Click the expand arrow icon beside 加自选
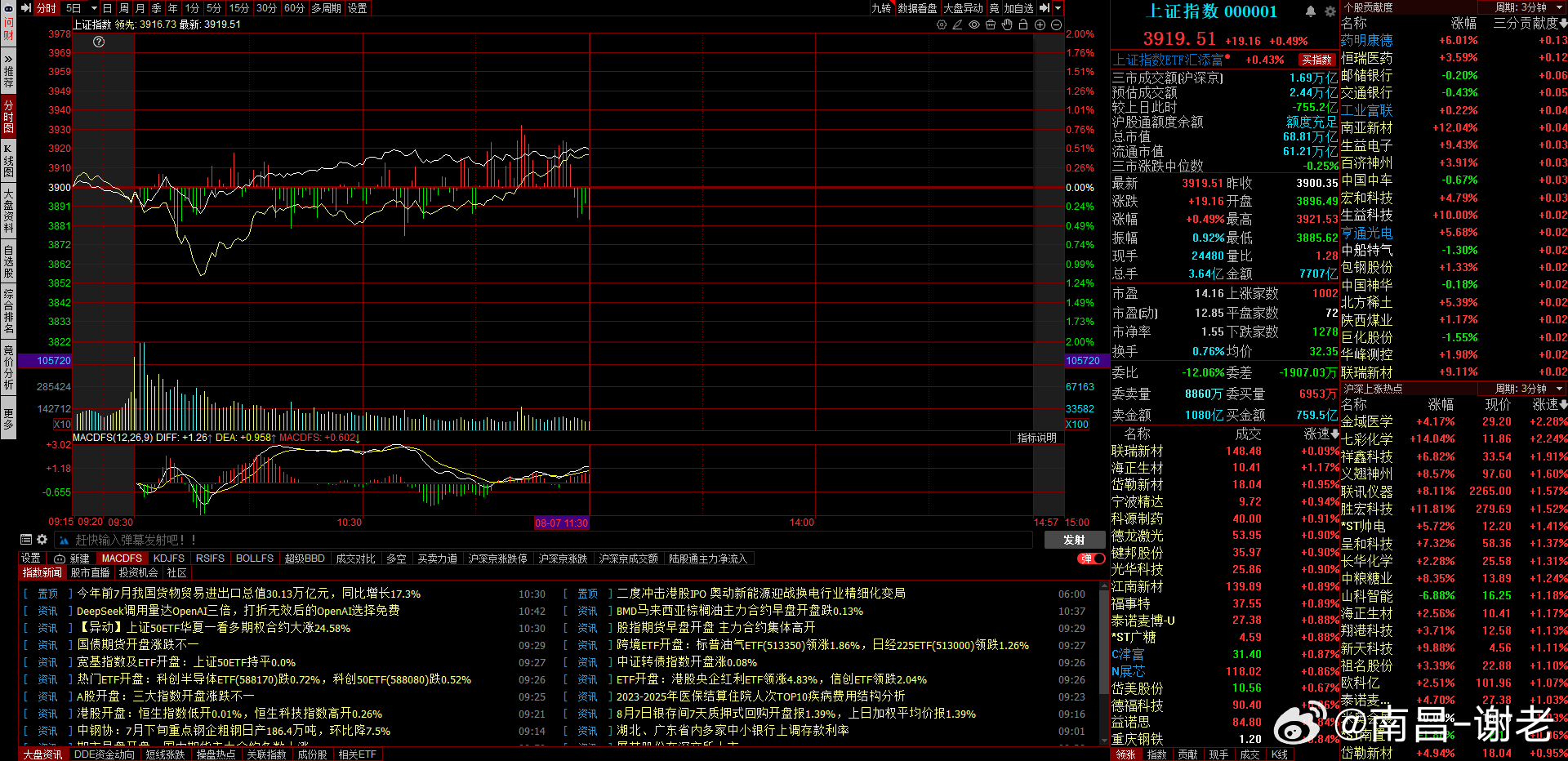 coord(1045,8)
